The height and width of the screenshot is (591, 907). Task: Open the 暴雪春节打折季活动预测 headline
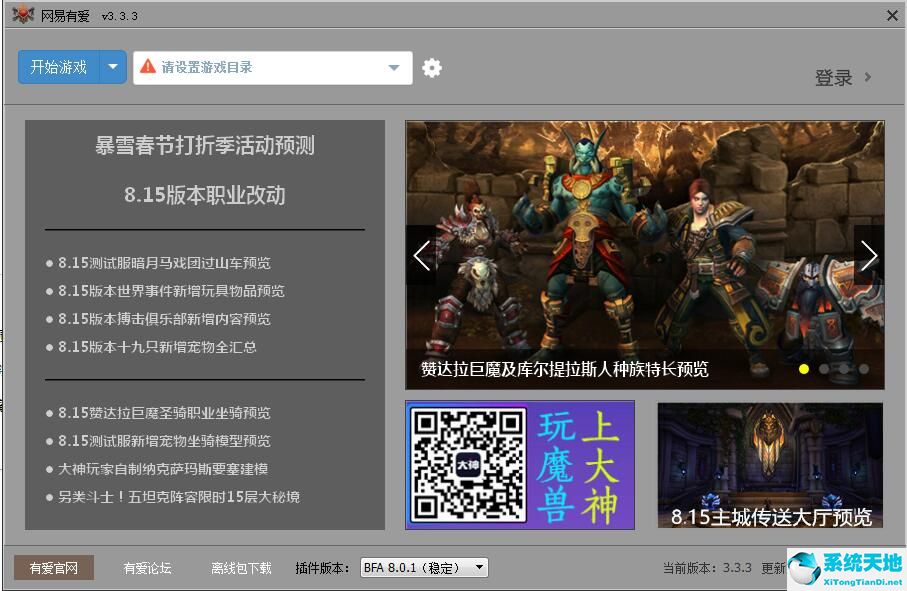[x=205, y=145]
